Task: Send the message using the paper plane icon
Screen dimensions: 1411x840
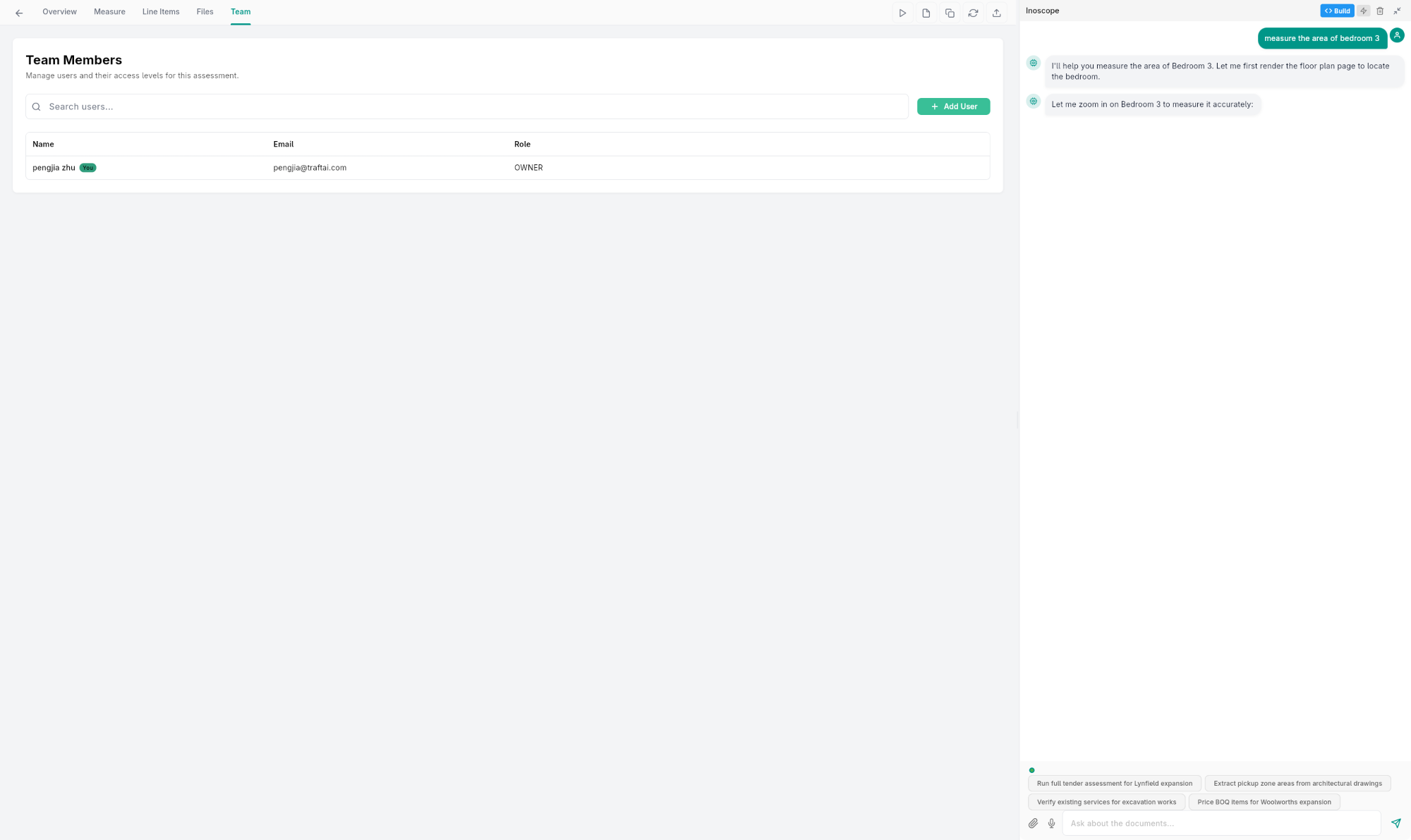Action: click(1395, 823)
